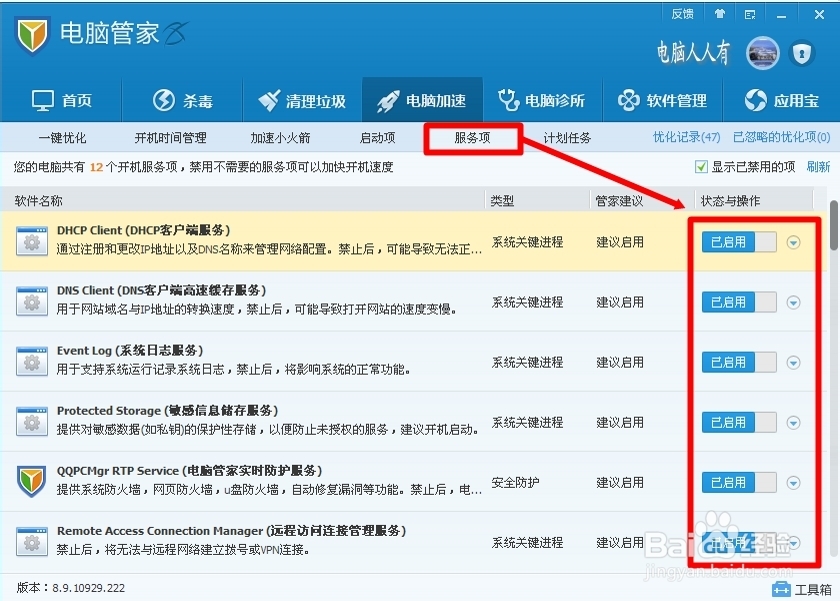The image size is (840, 601).
Task: Select the 服务项 sub-tab
Action: tap(472, 138)
